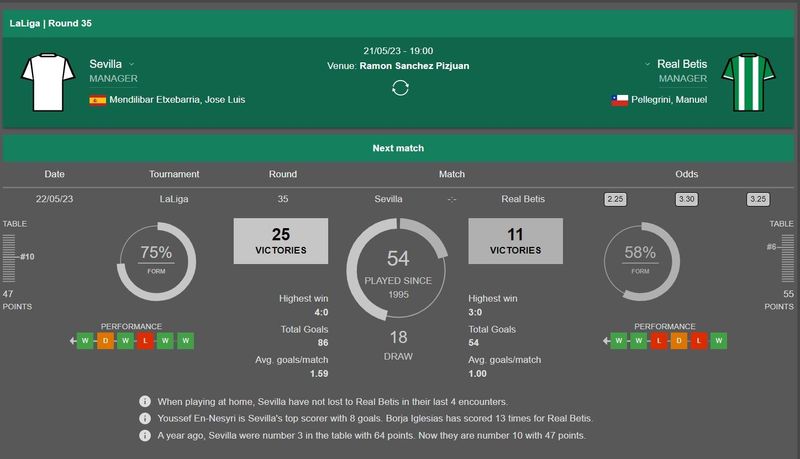Click match date 21/05/23 - 19:00
The image size is (800, 459).
click(x=398, y=51)
